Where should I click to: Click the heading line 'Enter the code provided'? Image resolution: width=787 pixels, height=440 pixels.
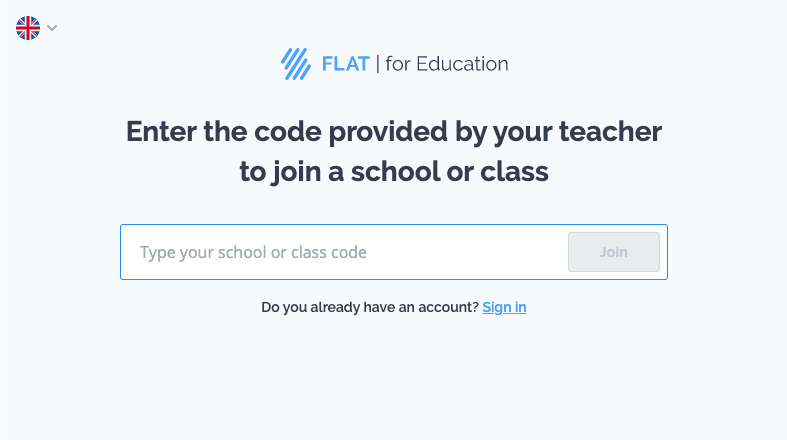(286, 131)
